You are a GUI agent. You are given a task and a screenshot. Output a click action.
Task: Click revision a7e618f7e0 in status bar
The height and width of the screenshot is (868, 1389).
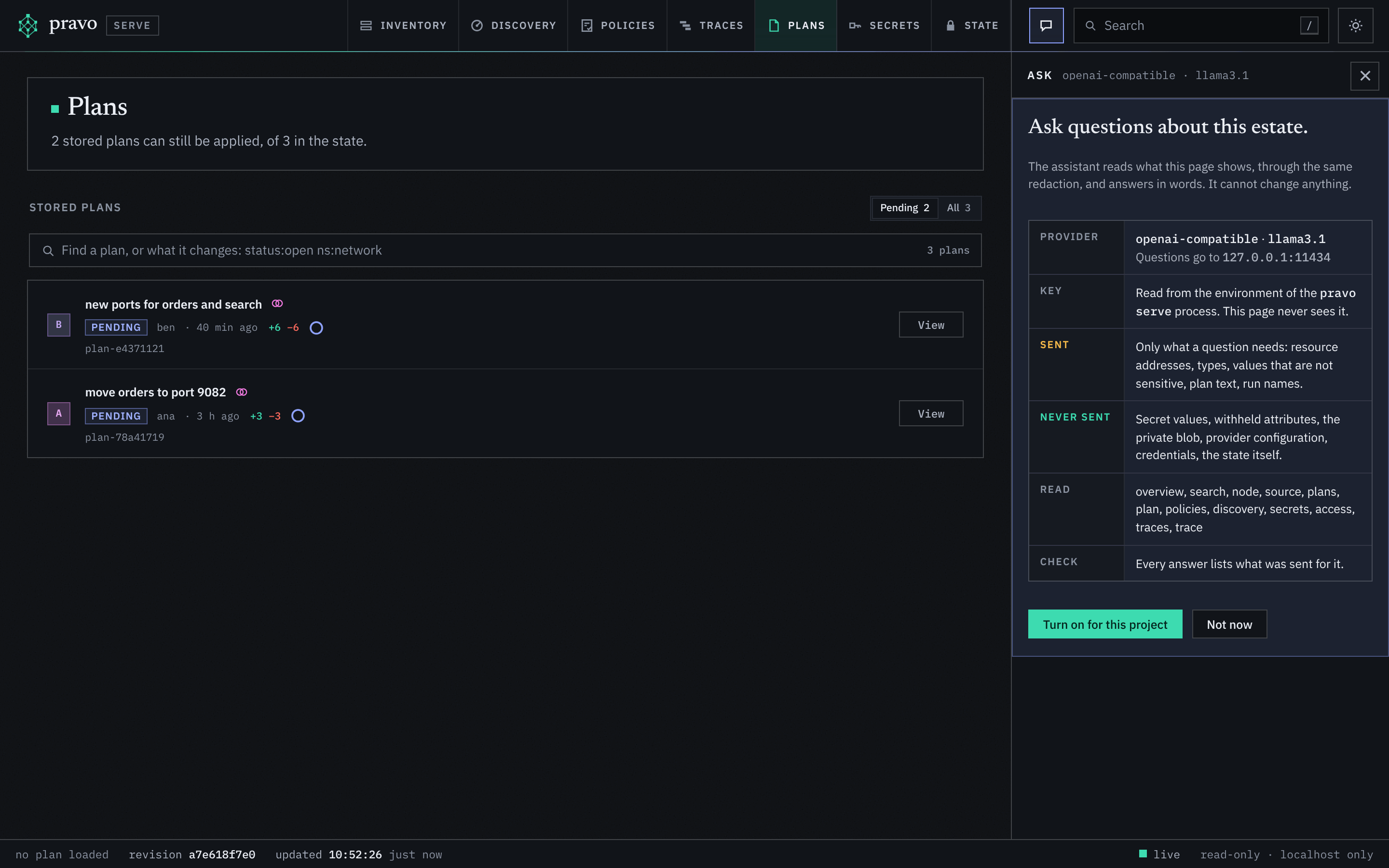tap(192, 855)
